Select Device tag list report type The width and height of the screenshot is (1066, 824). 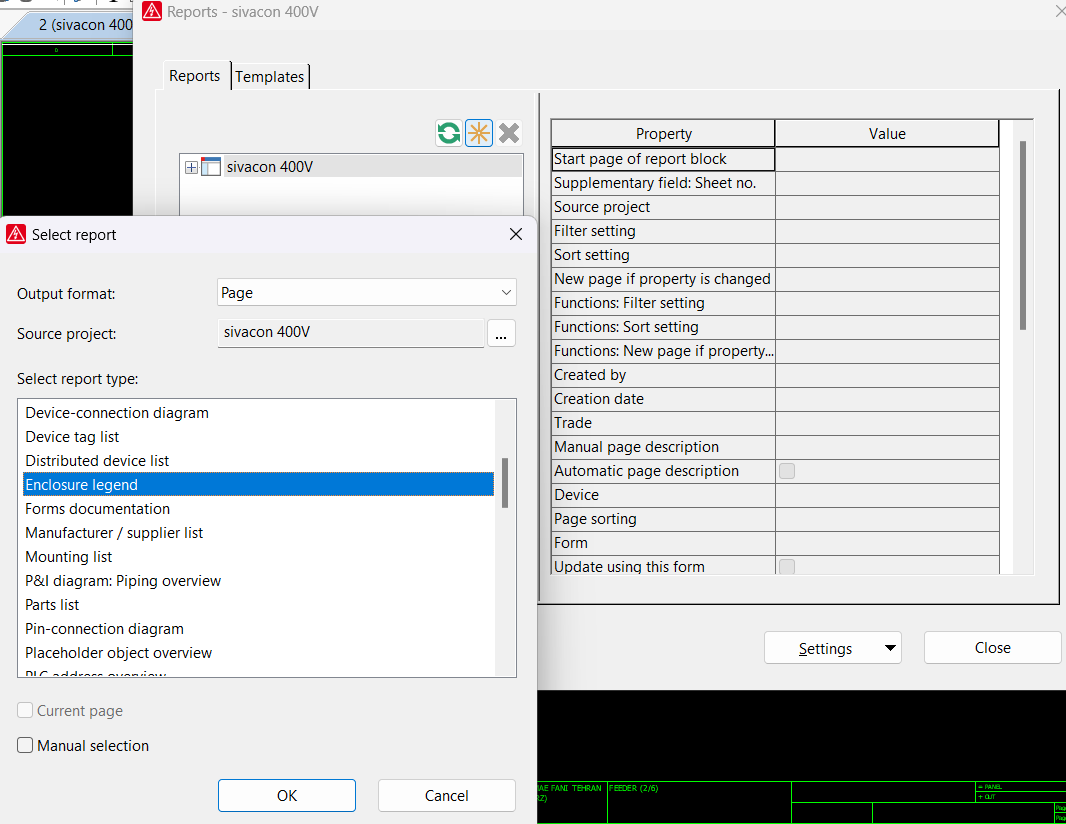[258, 436]
